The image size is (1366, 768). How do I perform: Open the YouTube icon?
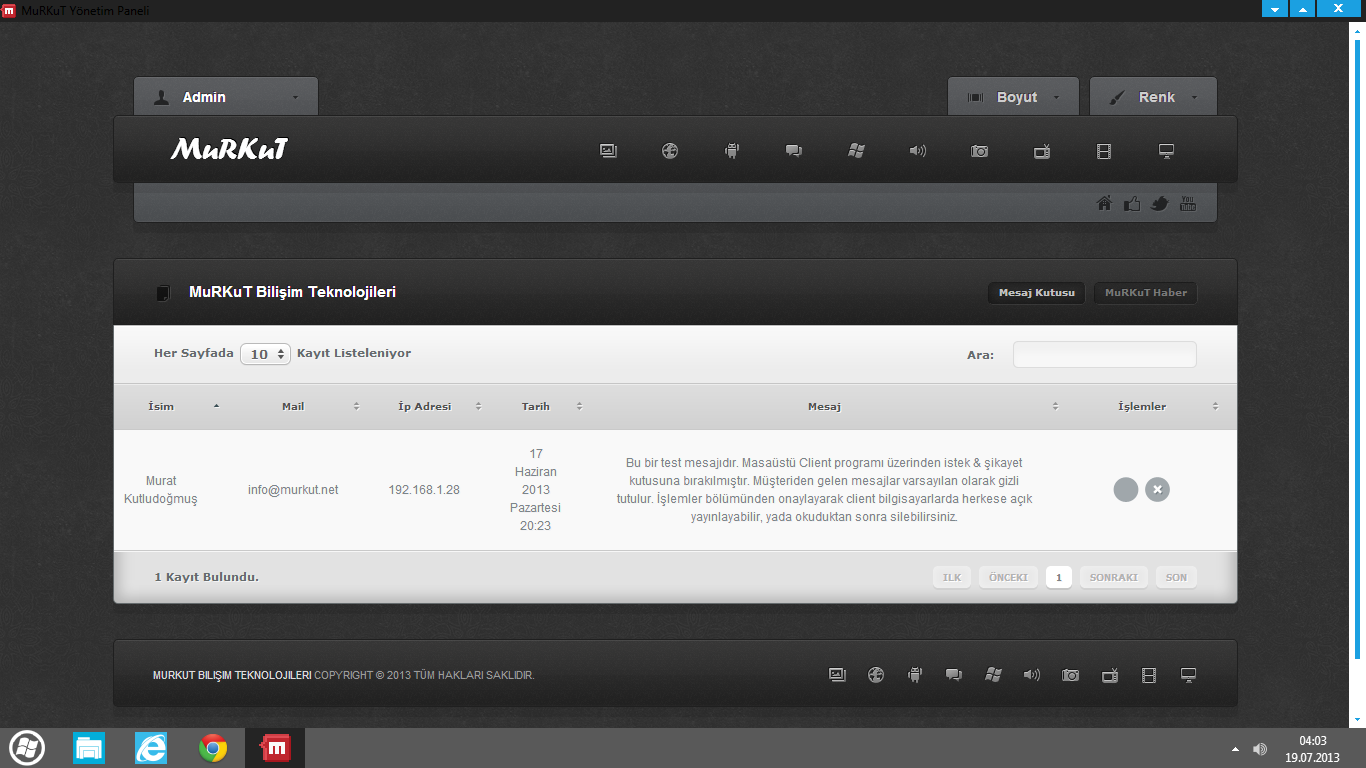tap(1188, 204)
